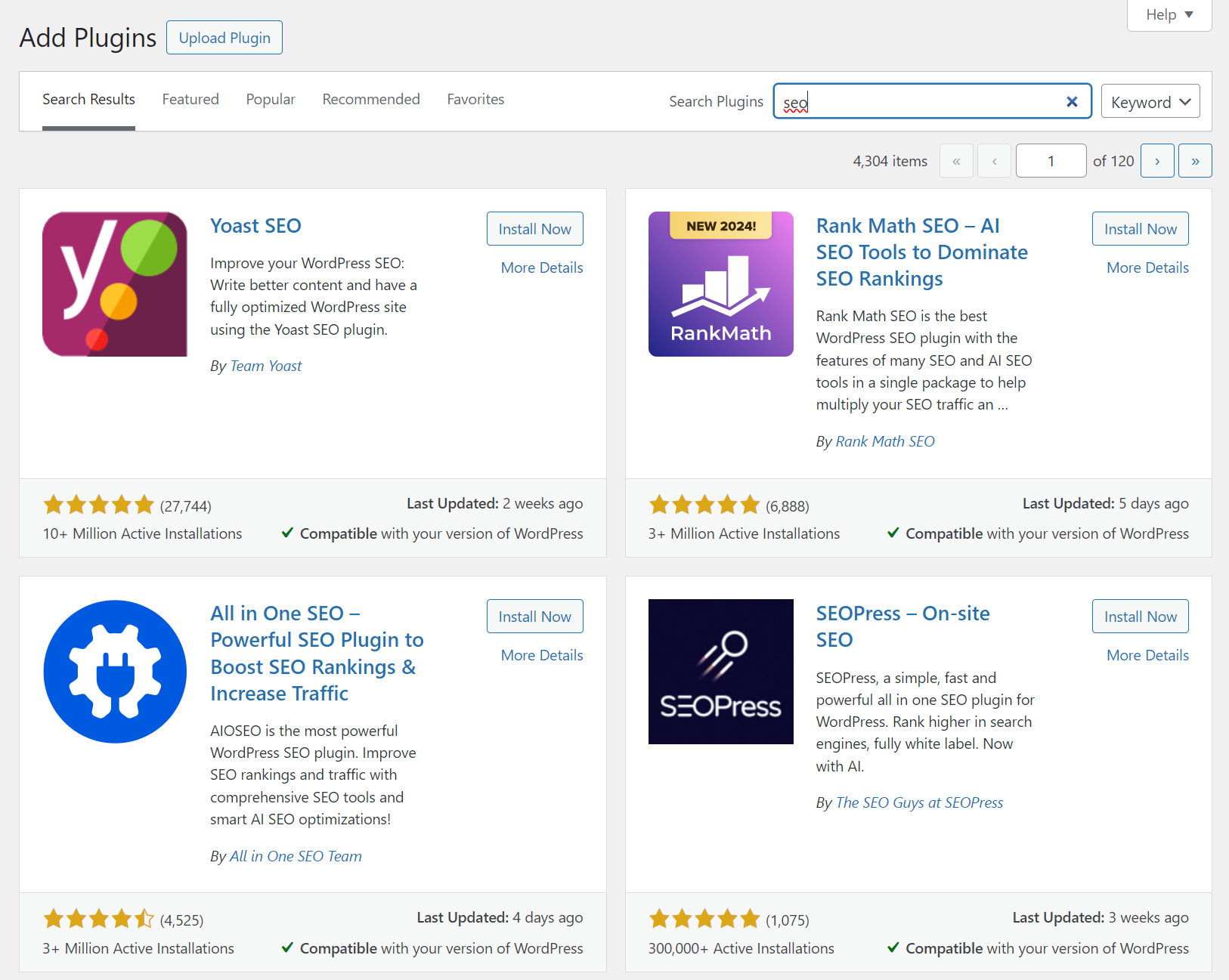The width and height of the screenshot is (1229, 980).
Task: Click the SEOPress plugin logo
Action: 721,672
